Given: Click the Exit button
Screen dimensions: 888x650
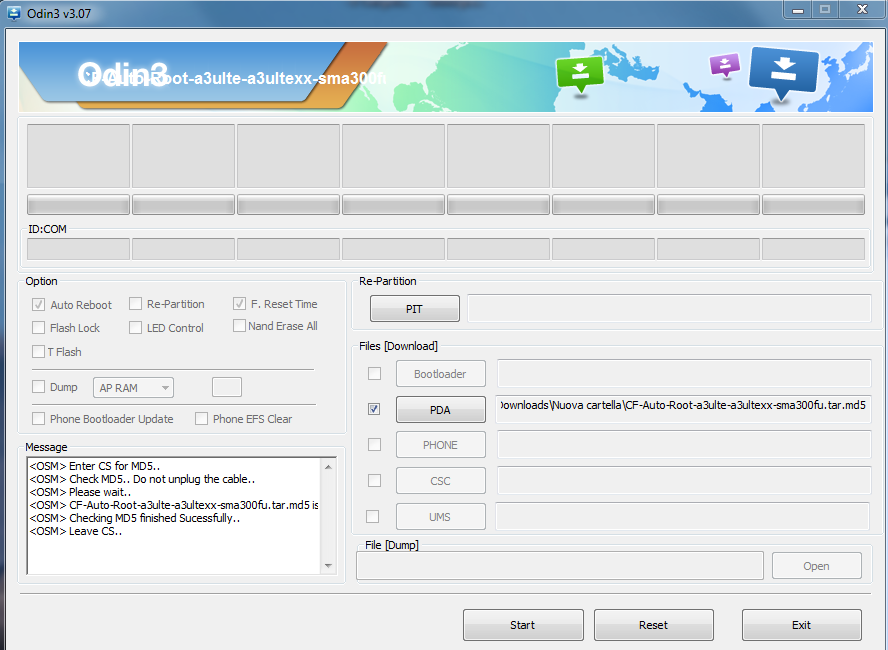Looking at the screenshot, I should (x=801, y=625).
